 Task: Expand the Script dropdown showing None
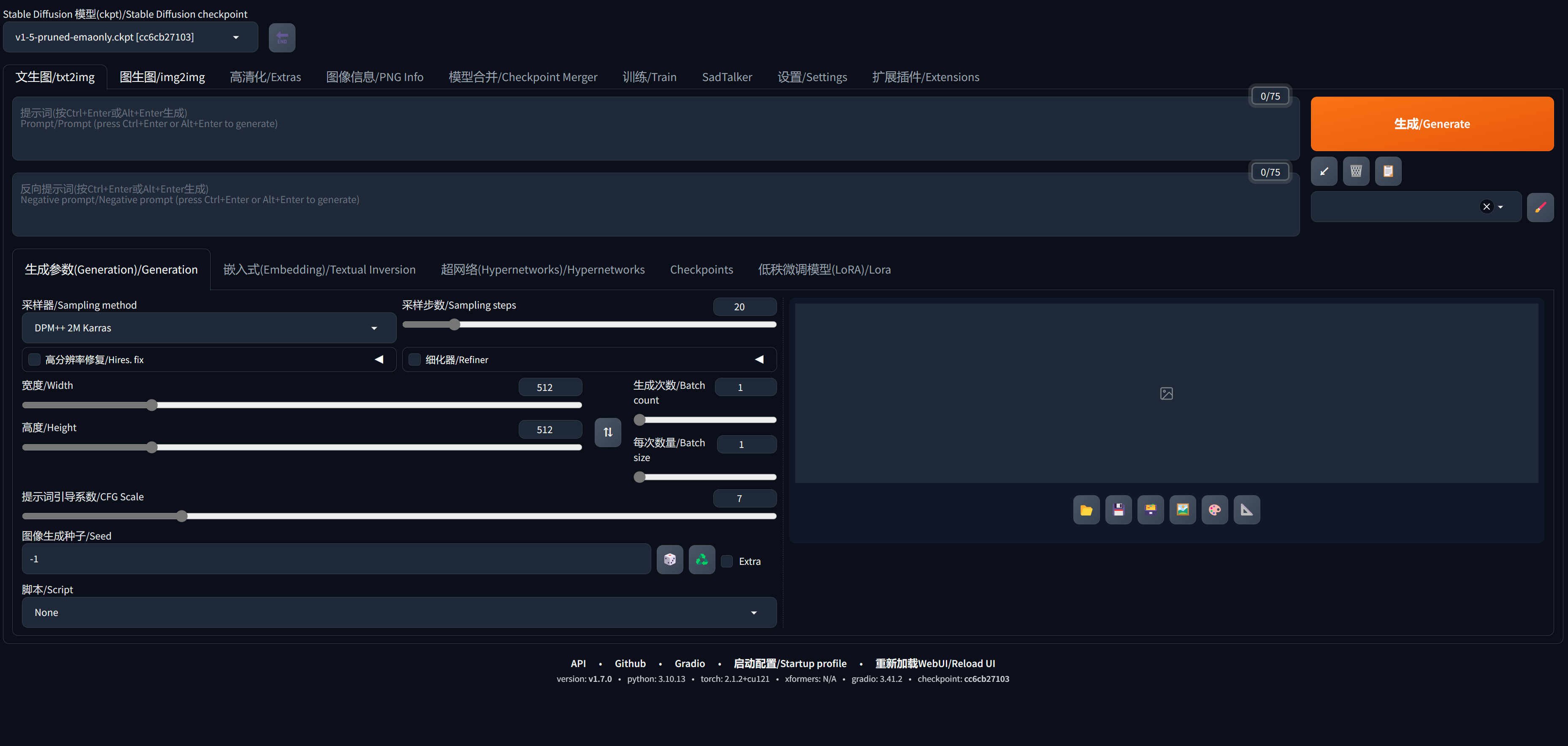click(399, 612)
